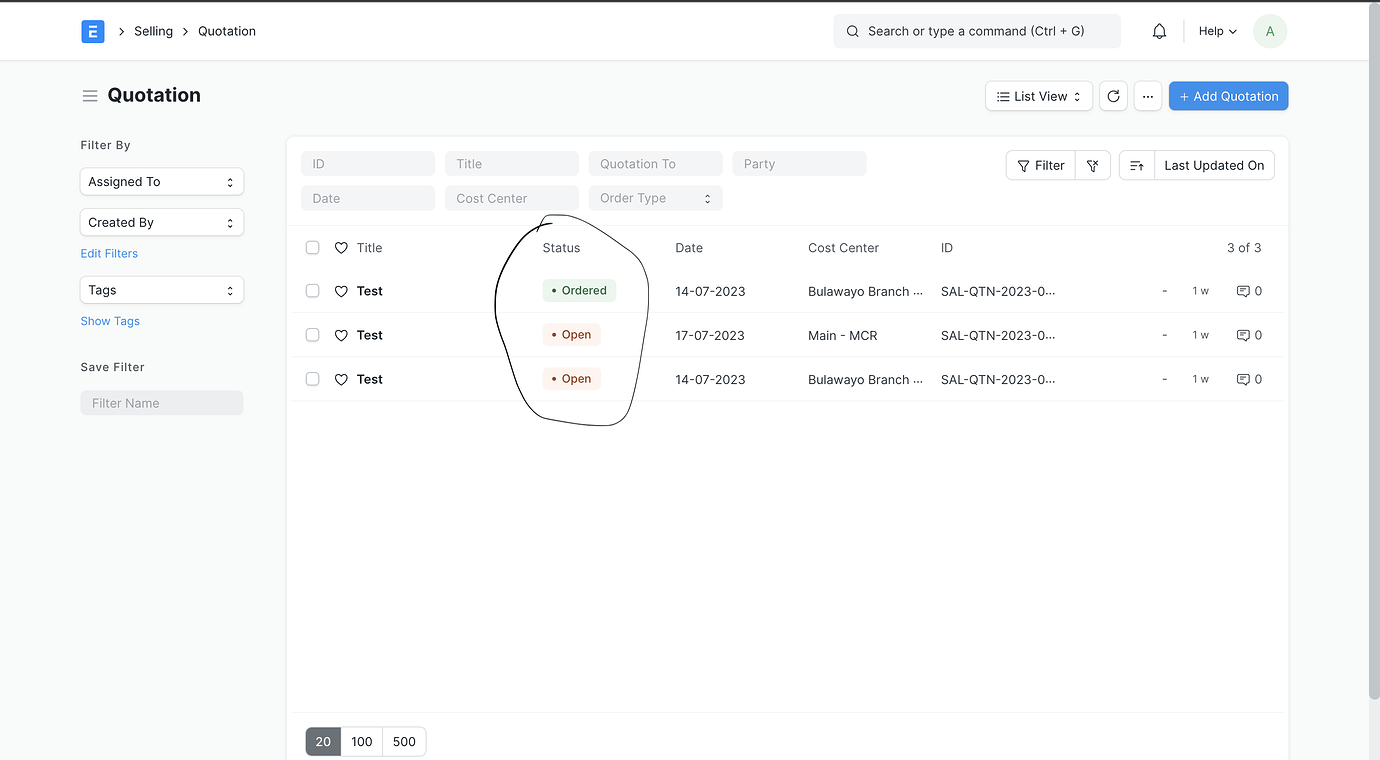The height and width of the screenshot is (760, 1380).
Task: Open the ellipsis menu beside refresh
Action: [1147, 96]
